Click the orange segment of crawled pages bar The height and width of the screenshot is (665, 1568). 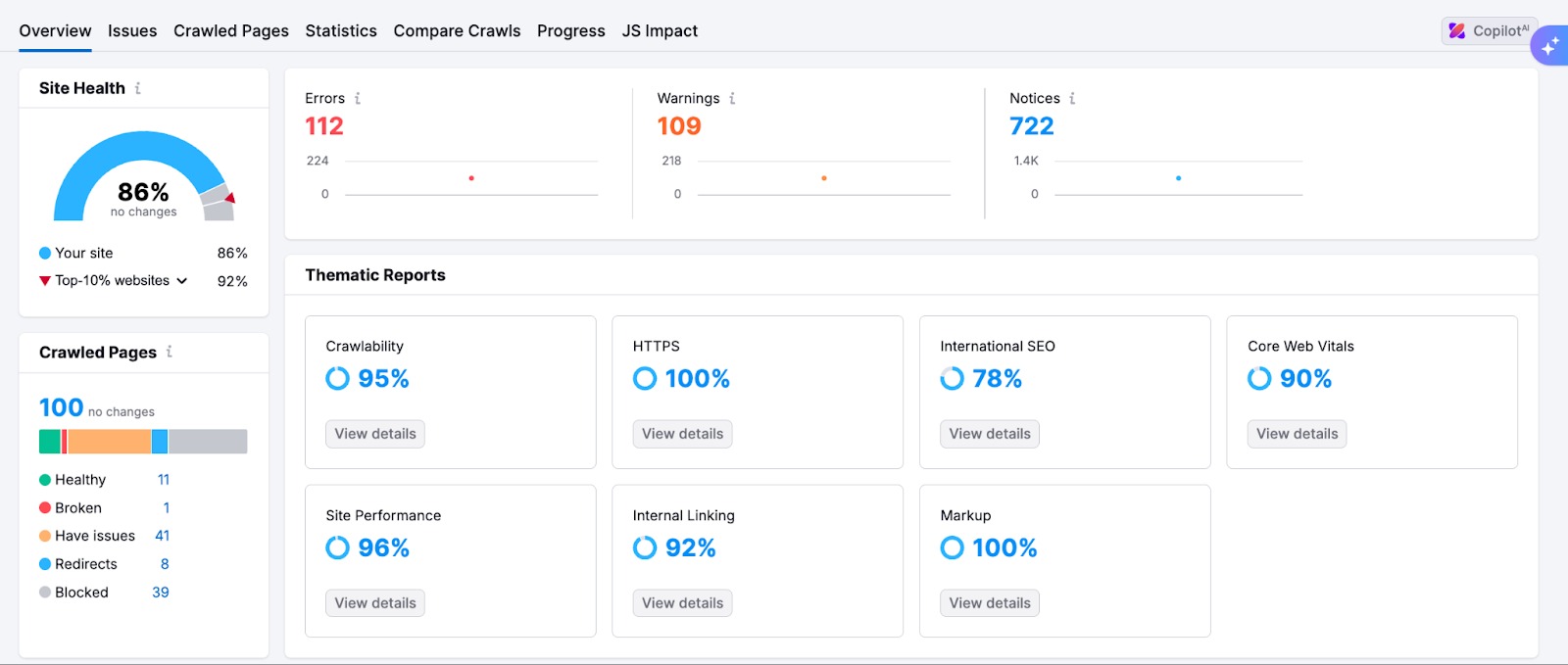pos(109,442)
